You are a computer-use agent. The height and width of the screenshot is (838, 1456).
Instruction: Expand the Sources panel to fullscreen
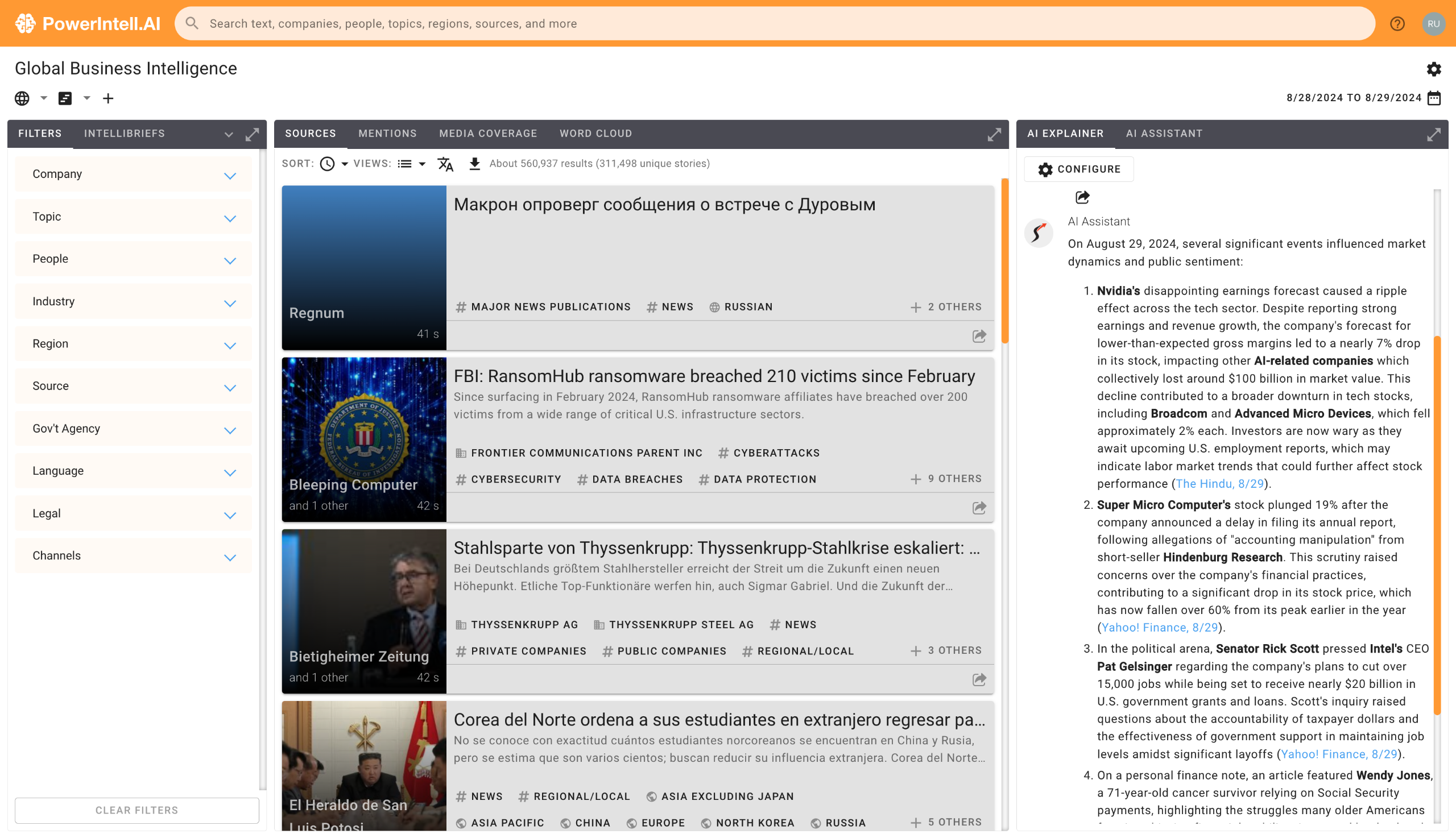coord(994,135)
